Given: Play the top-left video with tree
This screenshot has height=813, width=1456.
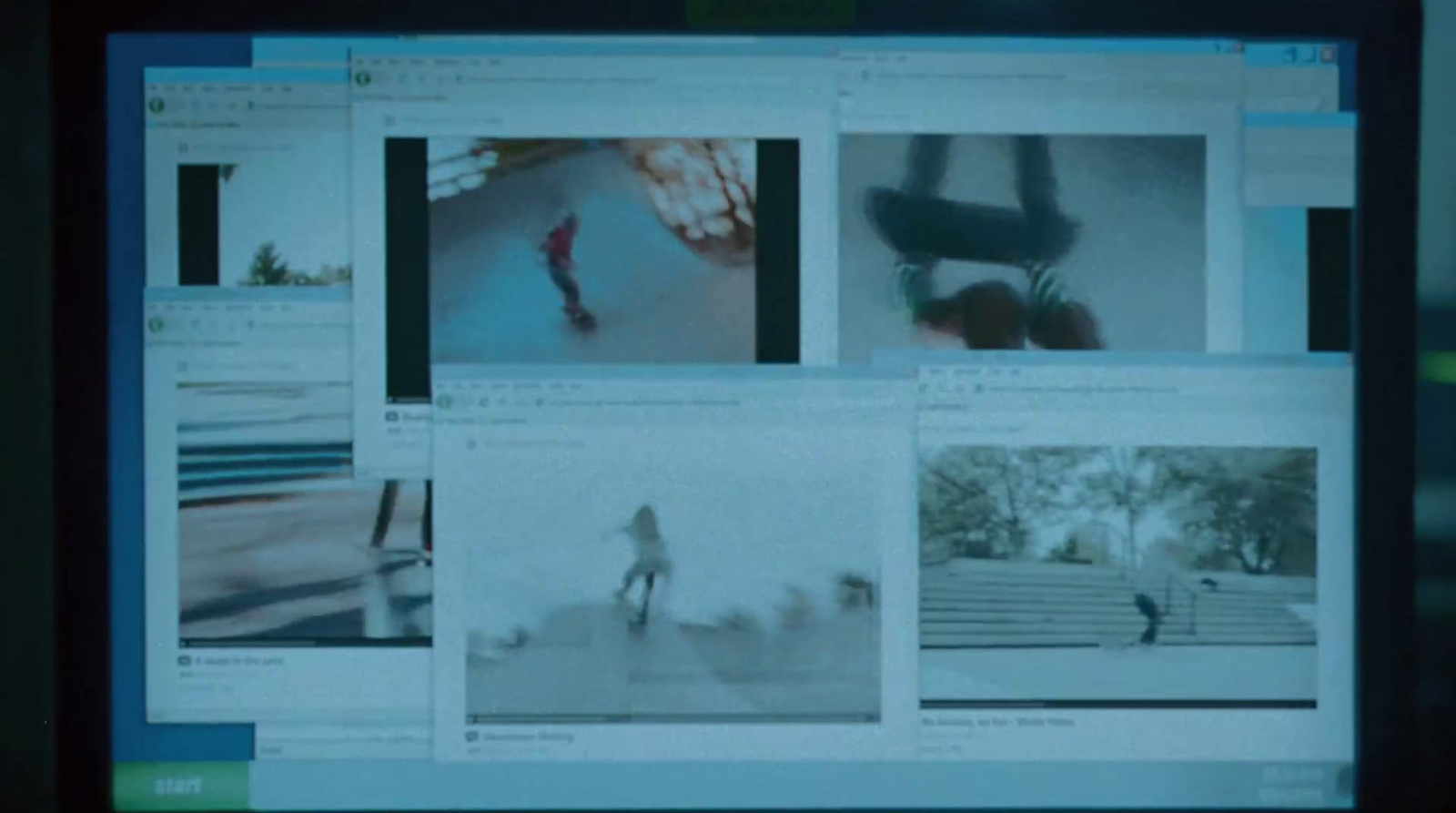Looking at the screenshot, I should (x=264, y=225).
